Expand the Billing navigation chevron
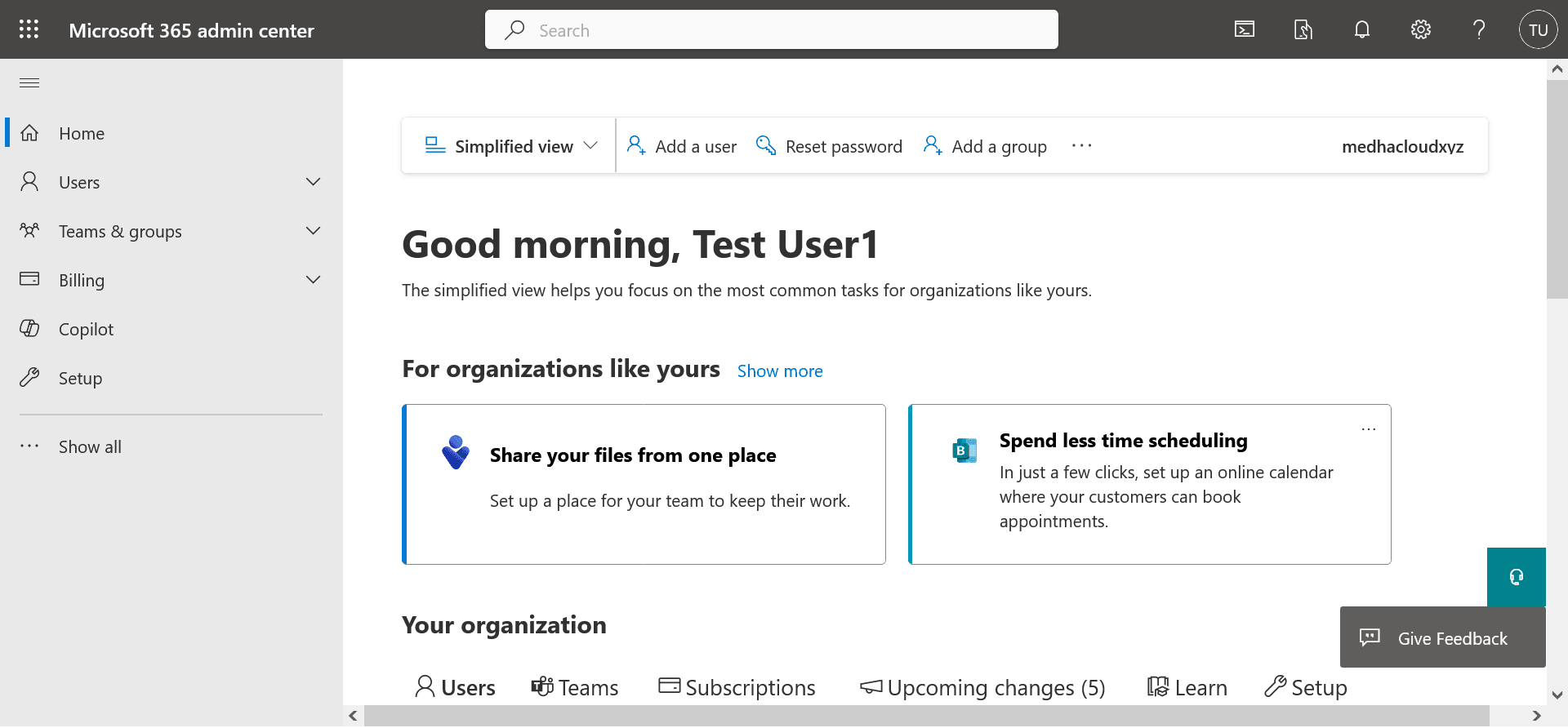This screenshot has width=1568, height=728. point(313,280)
